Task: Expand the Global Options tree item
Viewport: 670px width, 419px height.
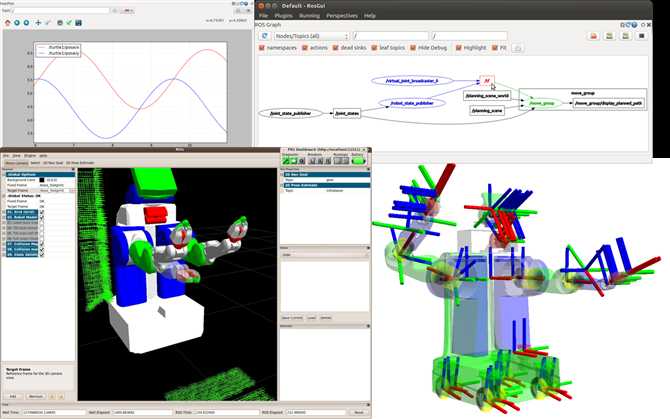Action: 5,175
